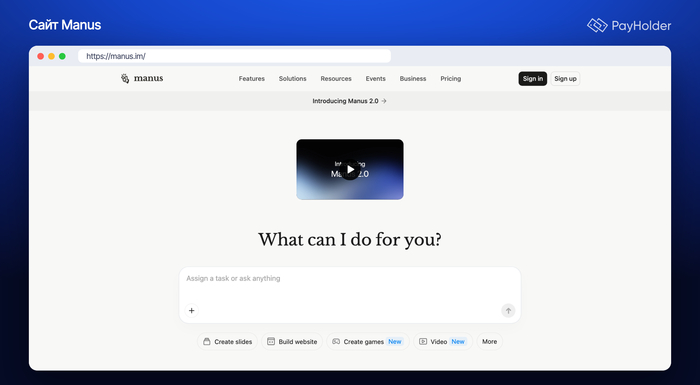Viewport: 700px width, 385px height.
Task: Open the Introducing Manus 2.0 banner link
Action: pos(350,101)
